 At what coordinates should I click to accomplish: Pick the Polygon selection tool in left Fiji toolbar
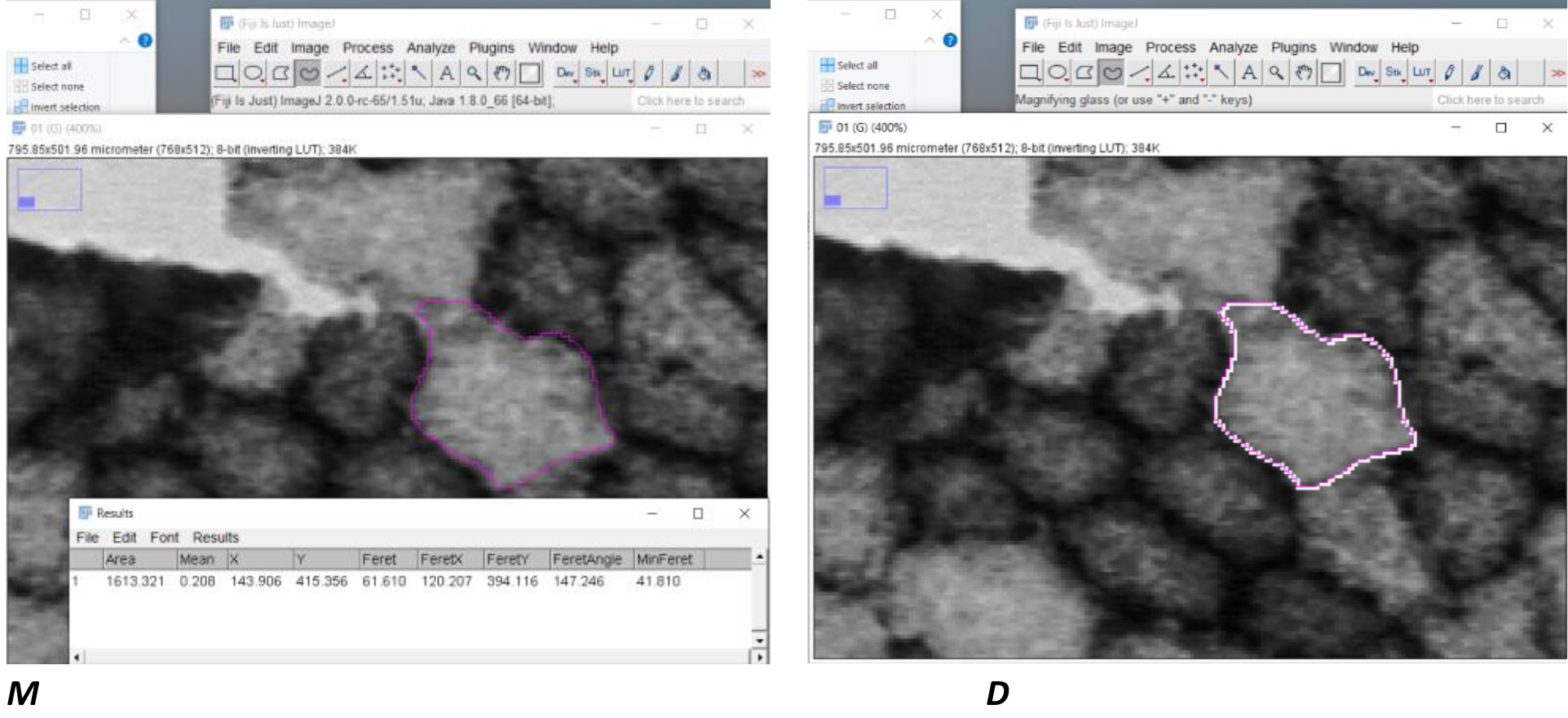click(280, 74)
